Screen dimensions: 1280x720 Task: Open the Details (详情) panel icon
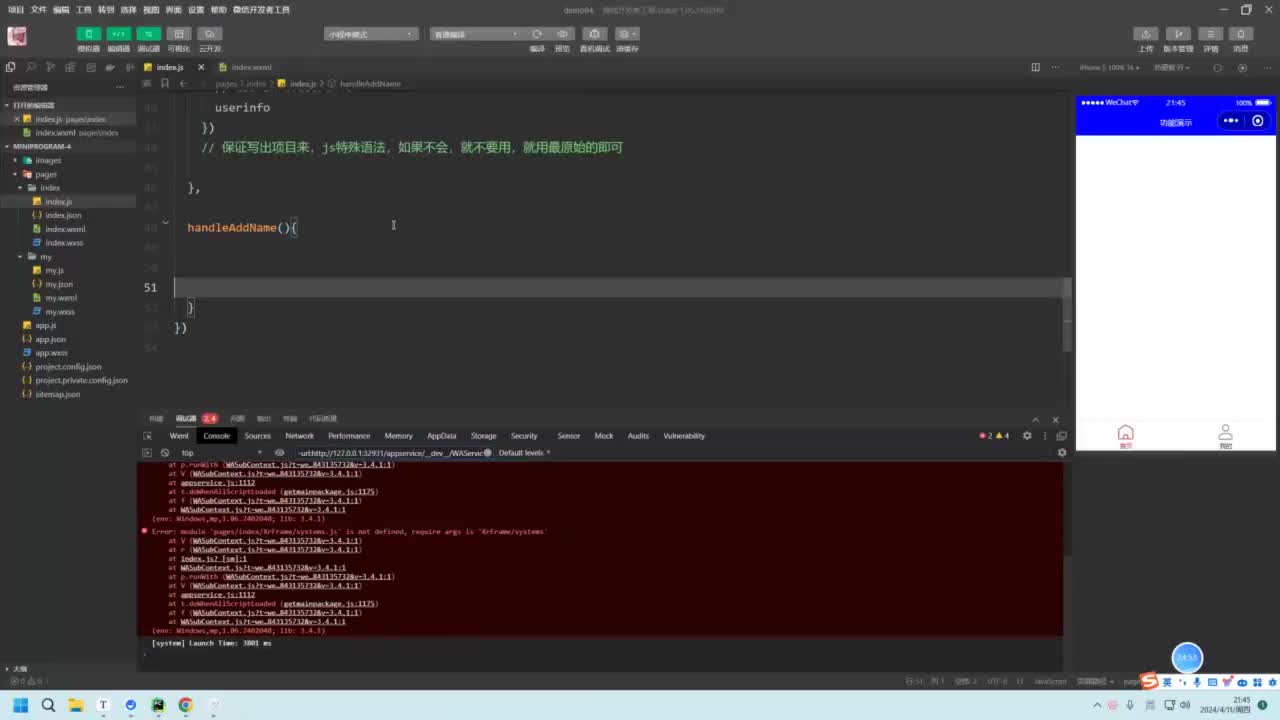click(x=1211, y=34)
